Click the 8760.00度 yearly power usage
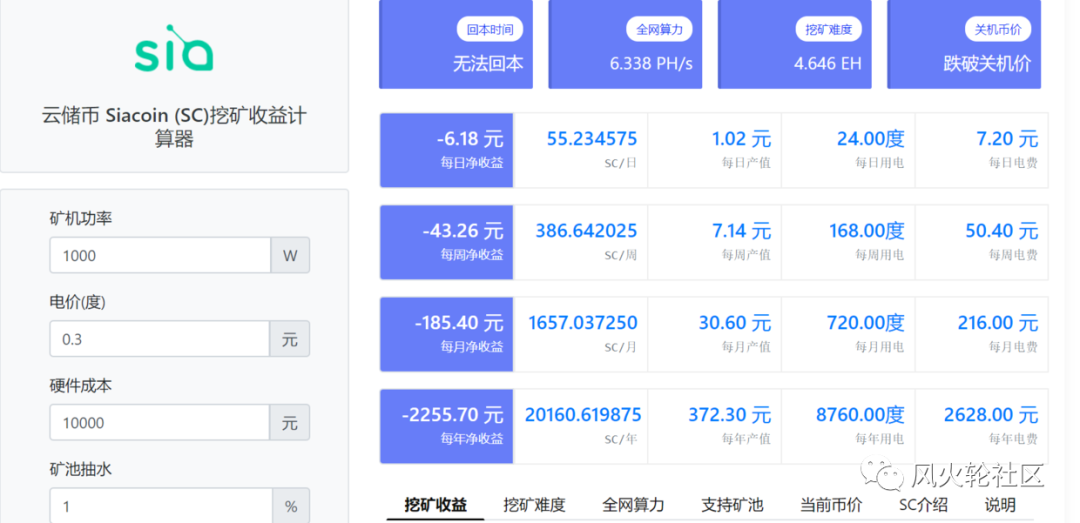Screen dimensions: 1080x523 tap(860, 415)
